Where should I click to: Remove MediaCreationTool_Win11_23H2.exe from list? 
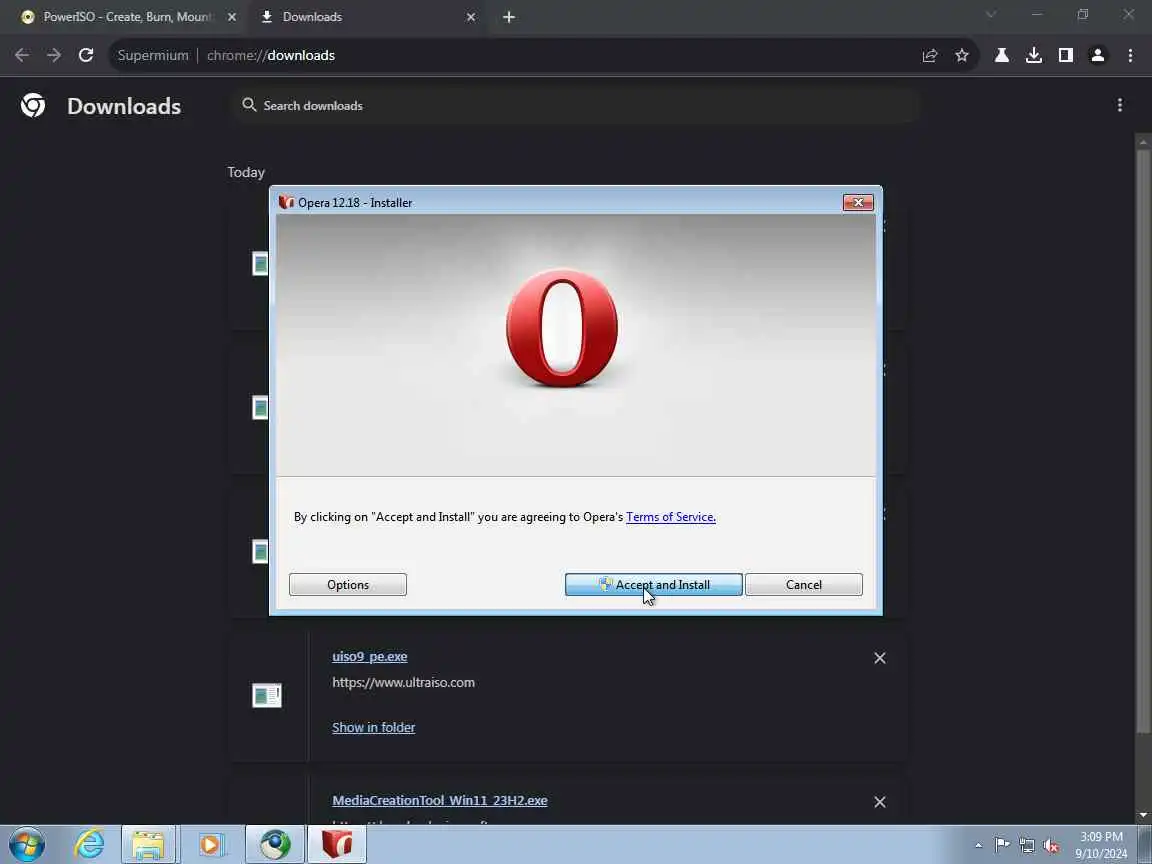tap(879, 802)
